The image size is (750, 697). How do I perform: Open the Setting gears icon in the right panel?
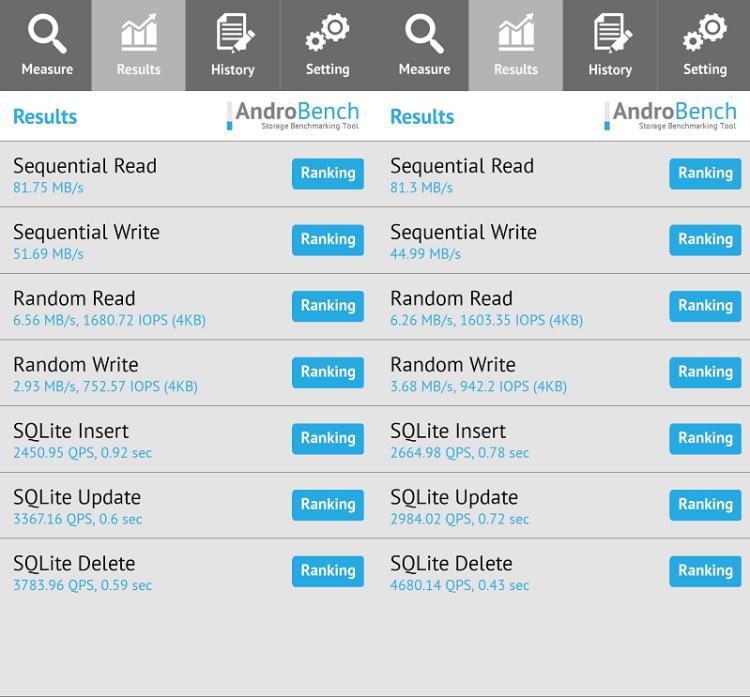click(x=704, y=34)
